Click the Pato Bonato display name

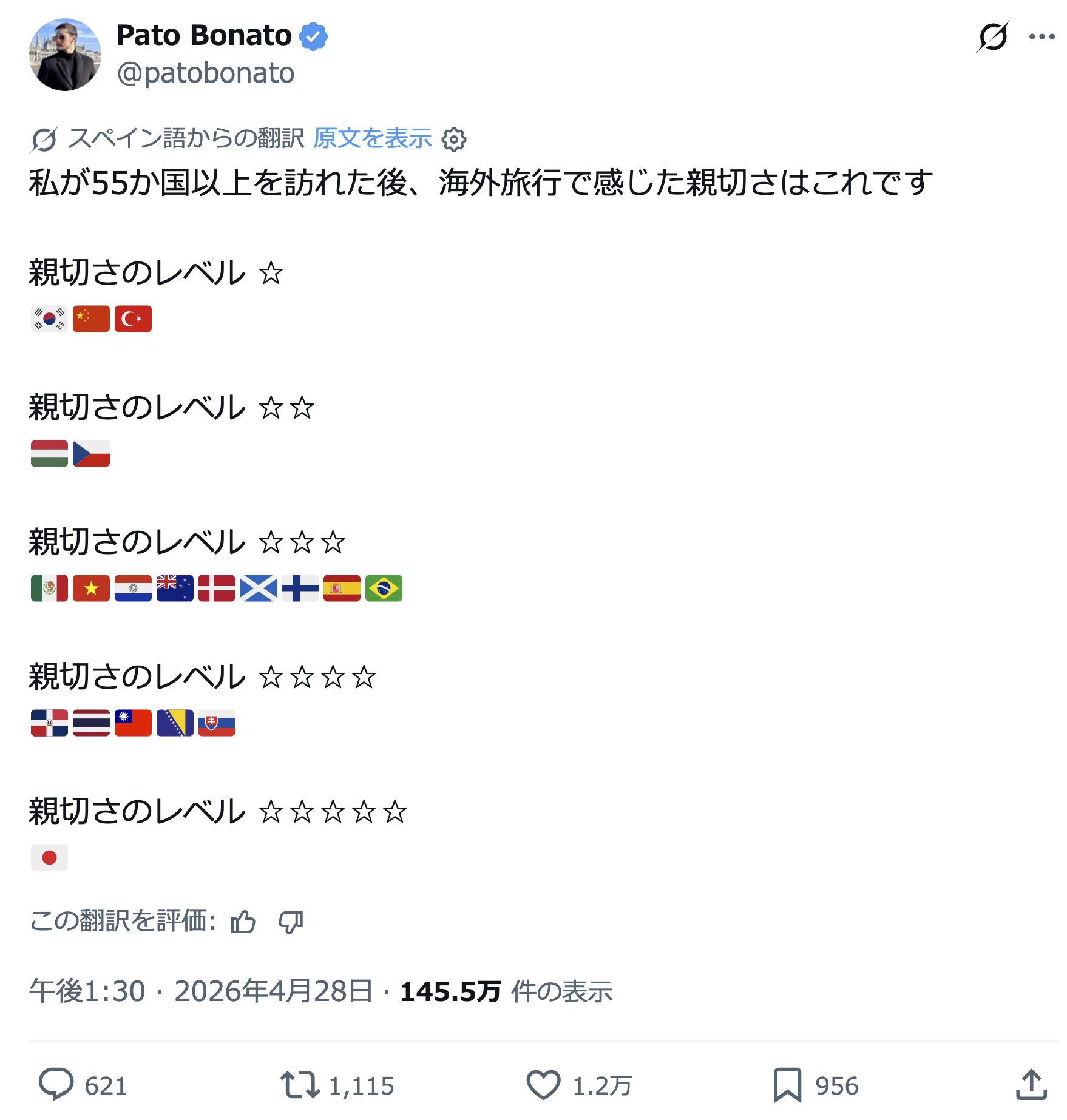(x=204, y=35)
